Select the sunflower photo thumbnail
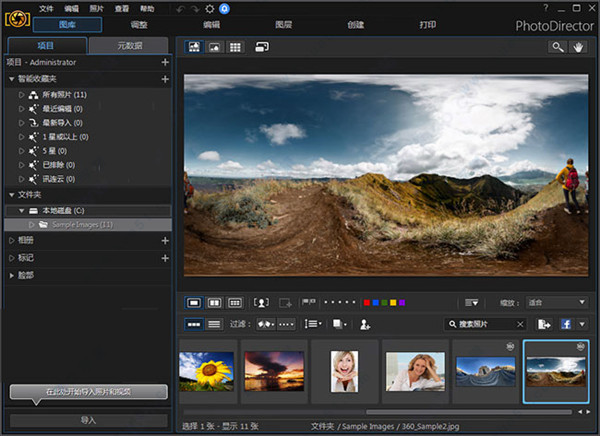This screenshot has height=436, width=600. [x=207, y=371]
